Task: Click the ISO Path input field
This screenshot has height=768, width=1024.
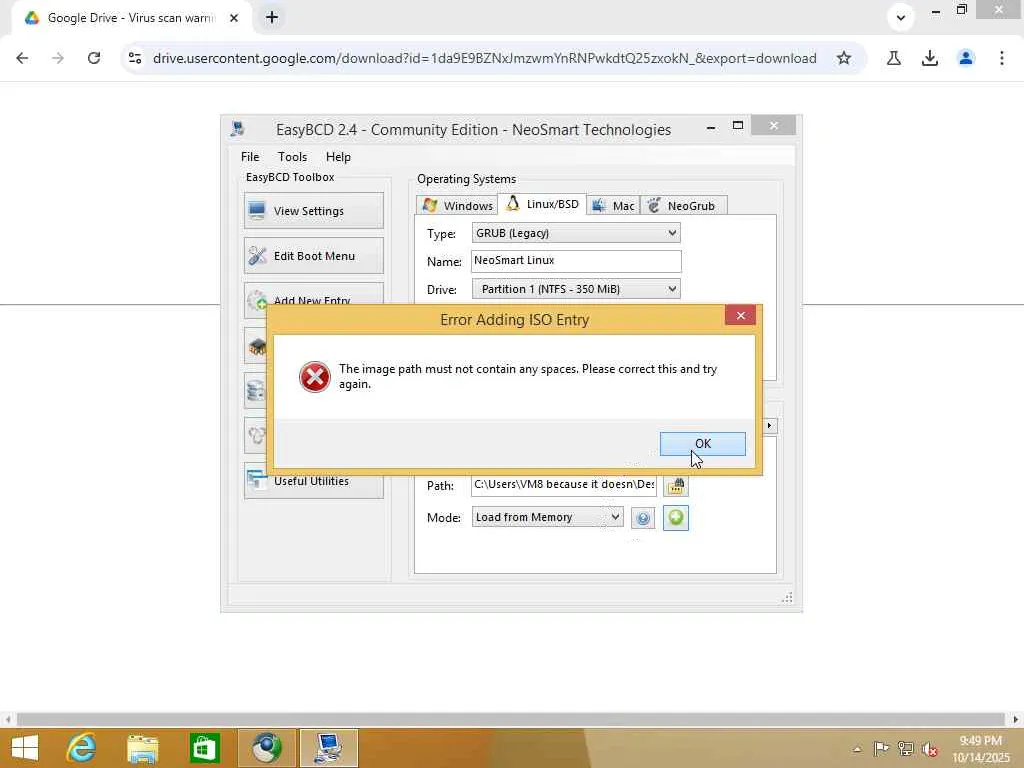Action: point(564,485)
